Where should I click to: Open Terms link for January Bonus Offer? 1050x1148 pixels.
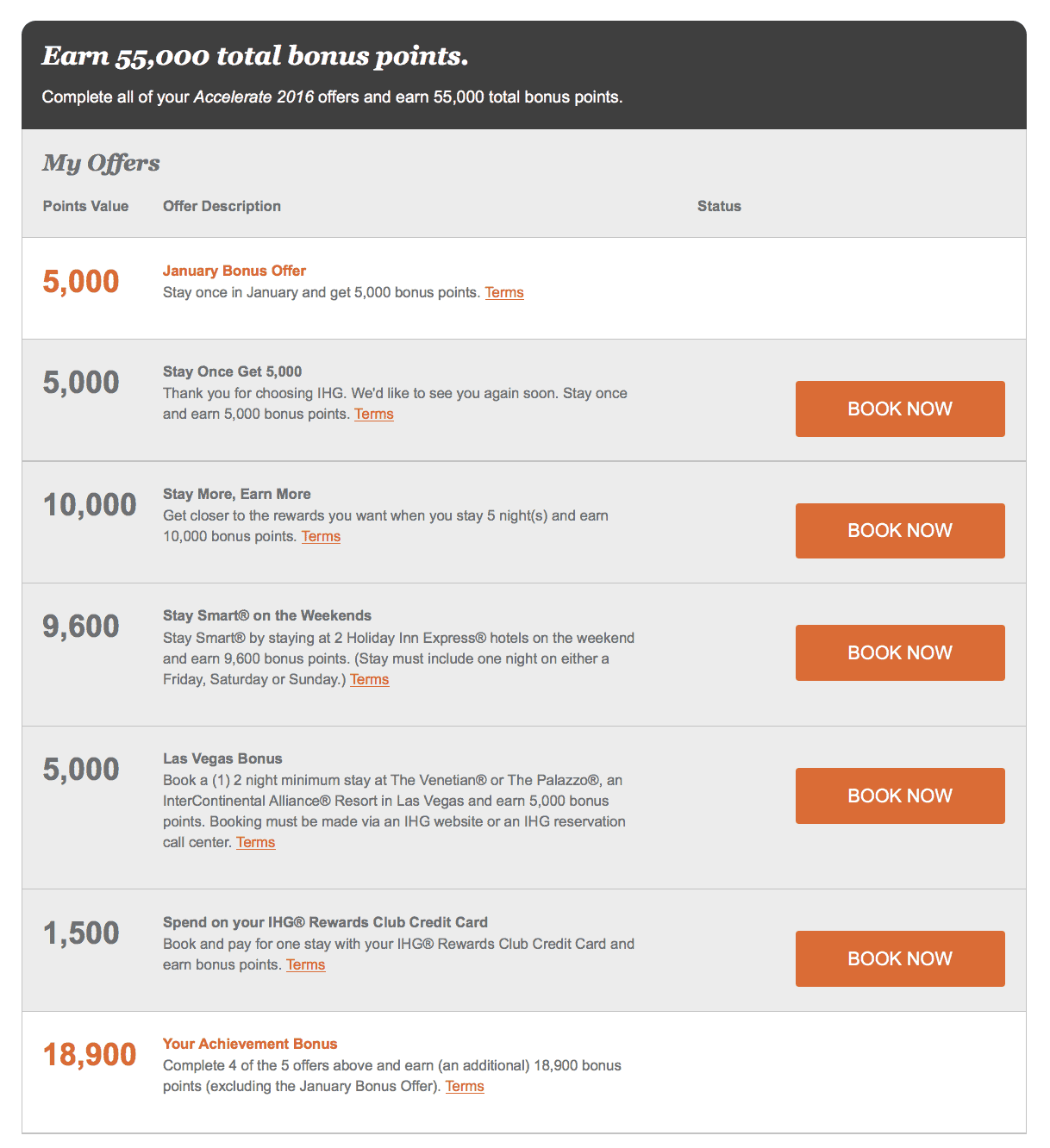pyautogui.click(x=504, y=292)
